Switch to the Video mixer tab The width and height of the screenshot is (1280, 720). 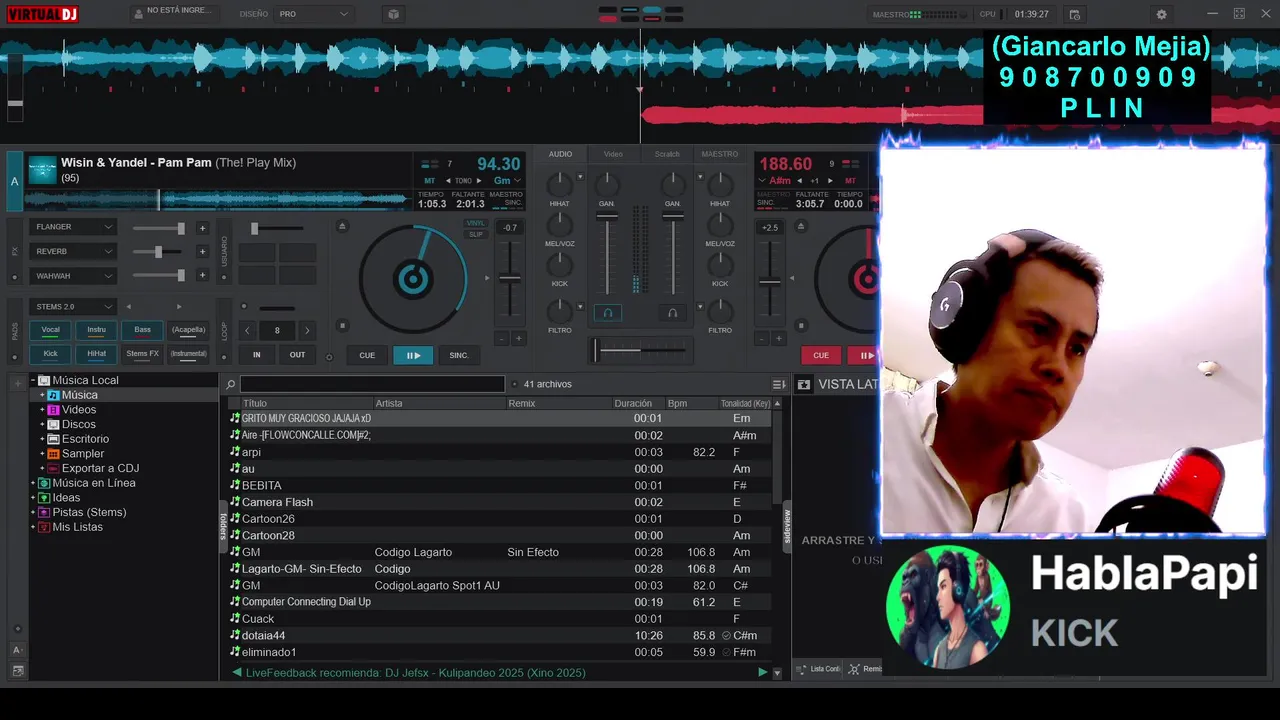[x=613, y=154]
